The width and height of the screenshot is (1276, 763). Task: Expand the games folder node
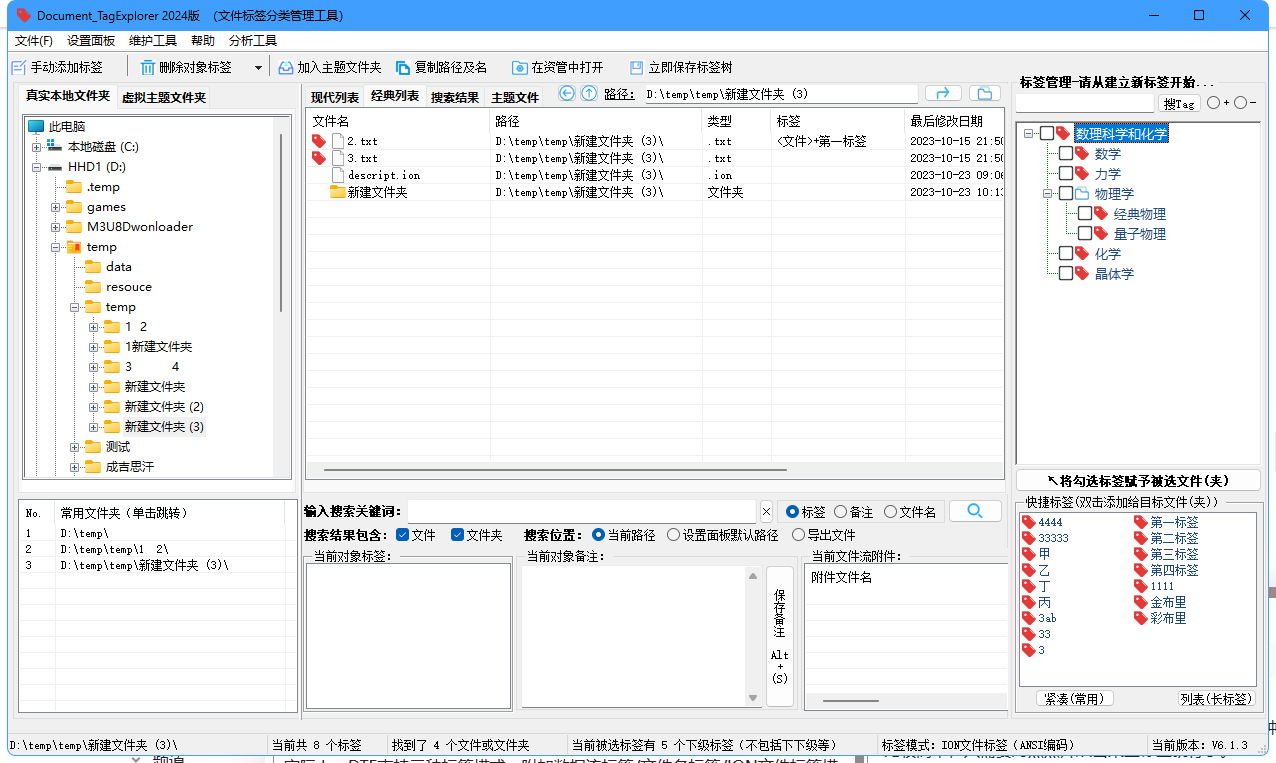click(x=55, y=207)
